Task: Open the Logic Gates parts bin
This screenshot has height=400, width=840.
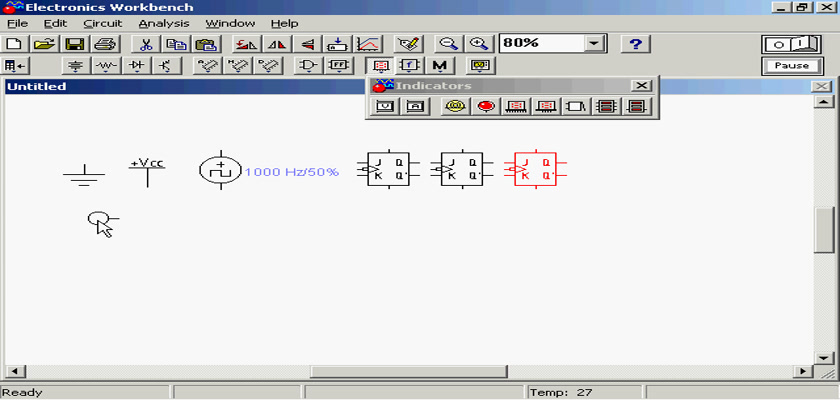Action: coord(310,66)
